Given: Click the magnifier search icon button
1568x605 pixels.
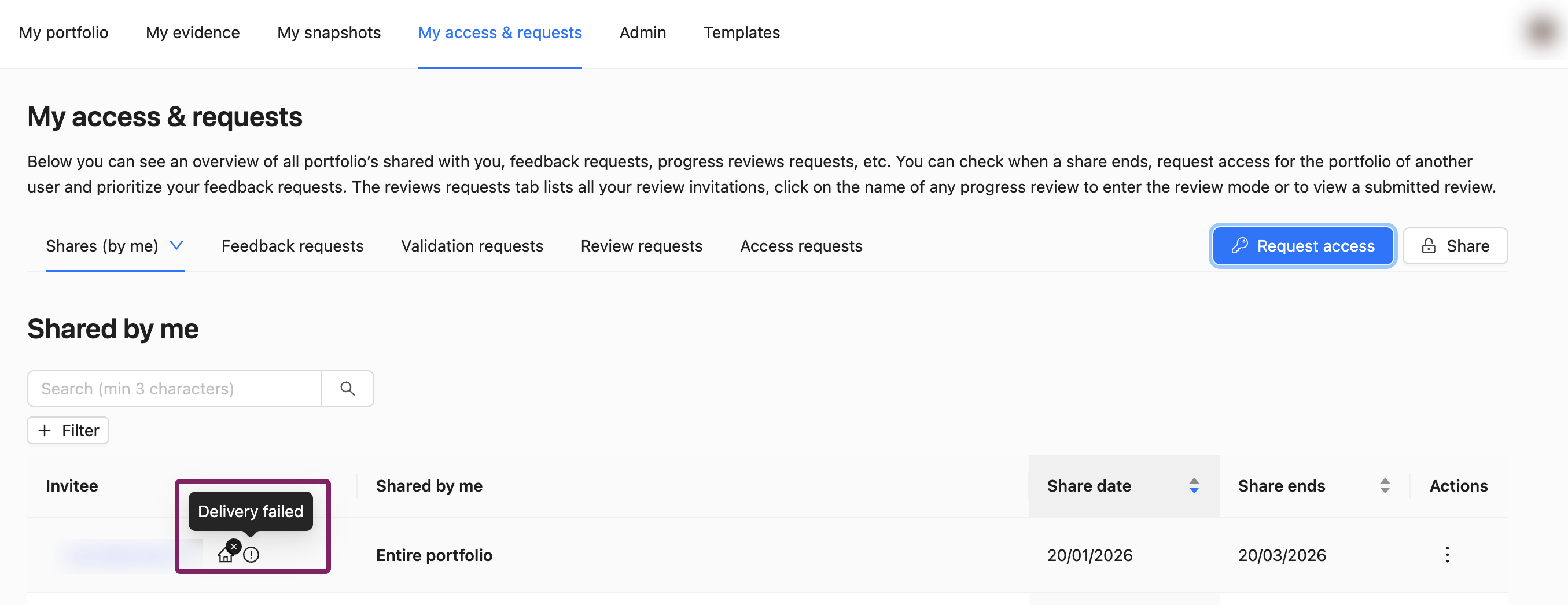Looking at the screenshot, I should tap(348, 388).
